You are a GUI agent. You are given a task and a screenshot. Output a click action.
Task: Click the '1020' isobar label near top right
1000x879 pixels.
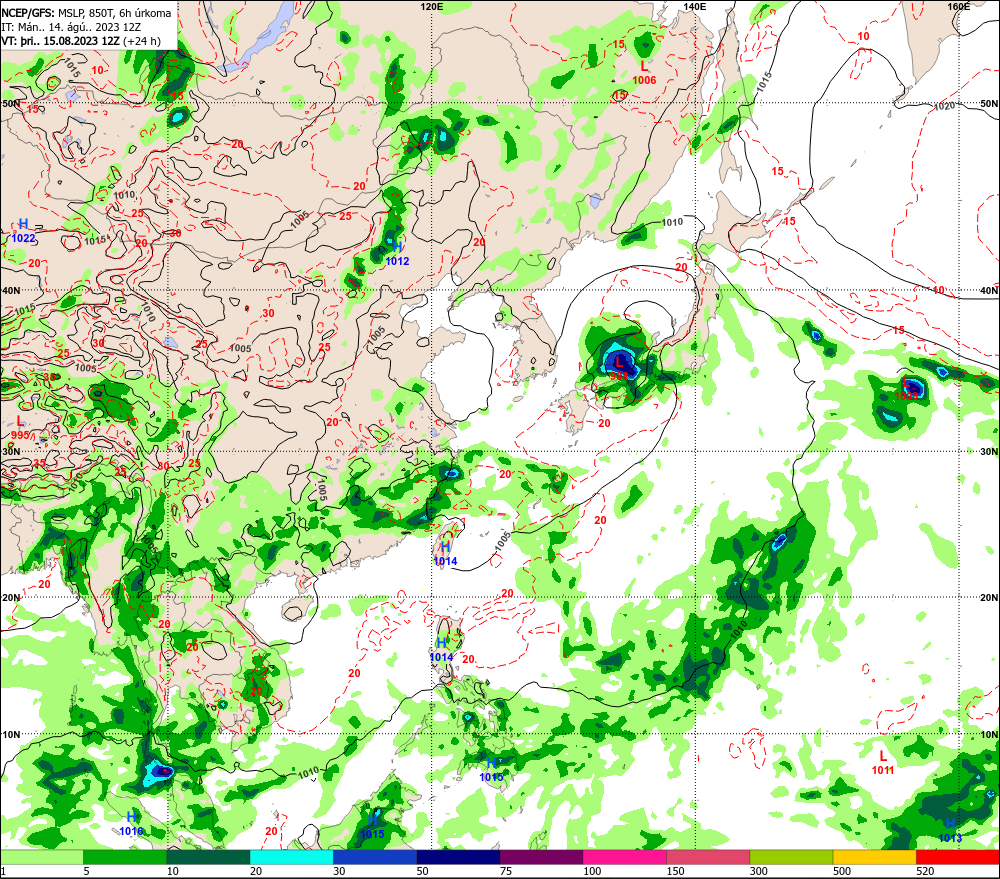click(945, 106)
